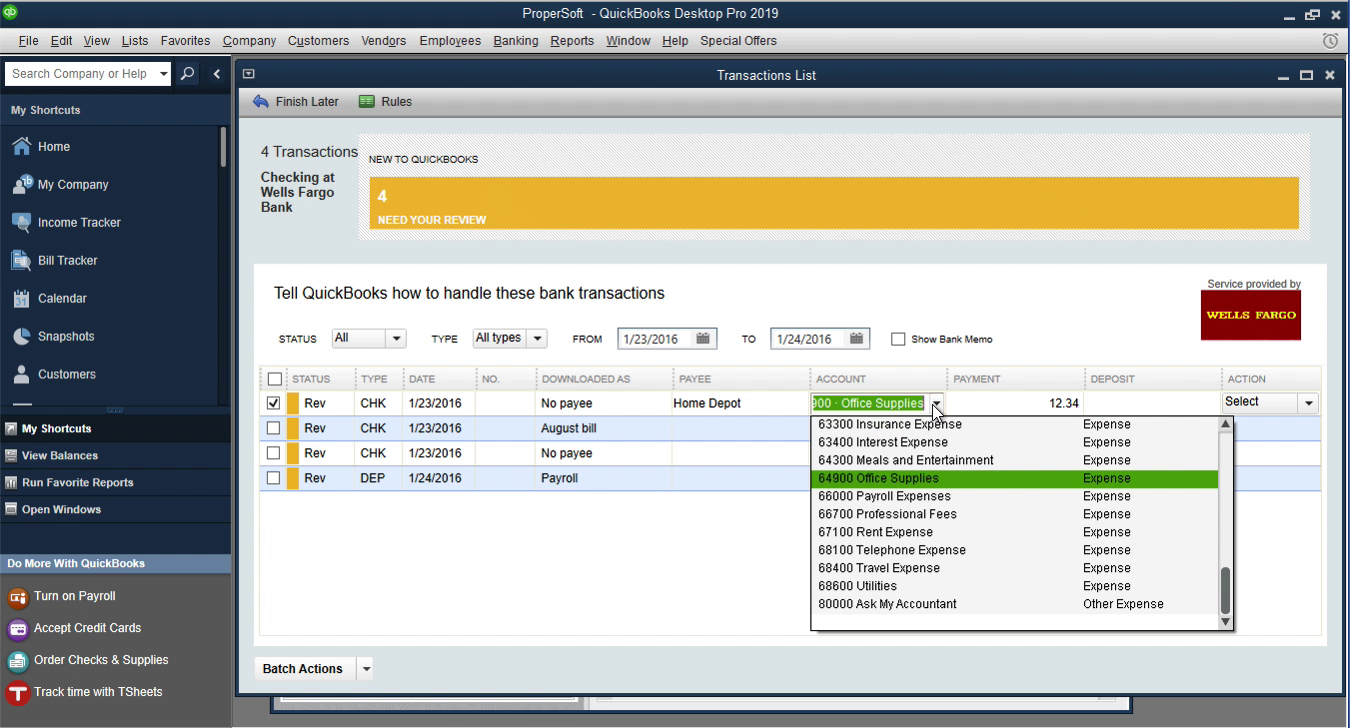Click the Batch Actions button

coord(303,669)
